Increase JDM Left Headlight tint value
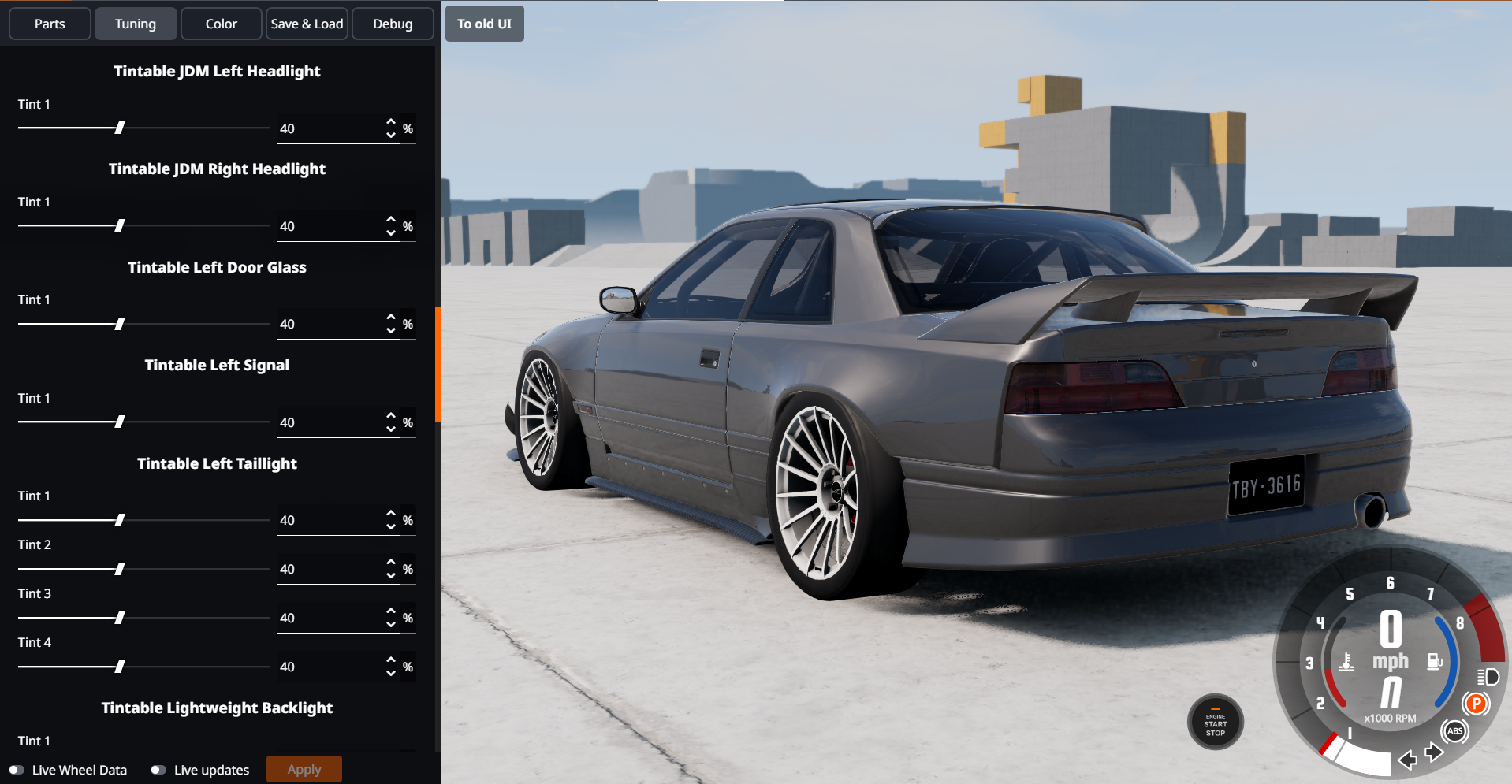This screenshot has height=784, width=1512. tap(391, 122)
